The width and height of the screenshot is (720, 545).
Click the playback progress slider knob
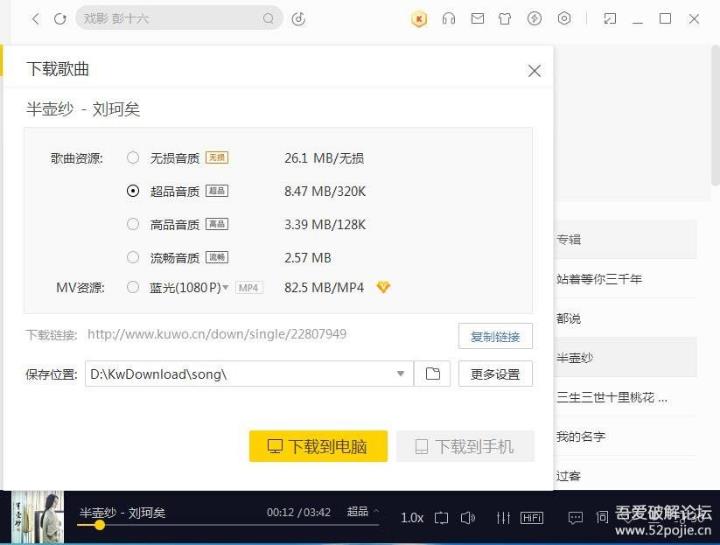[x=99, y=525]
